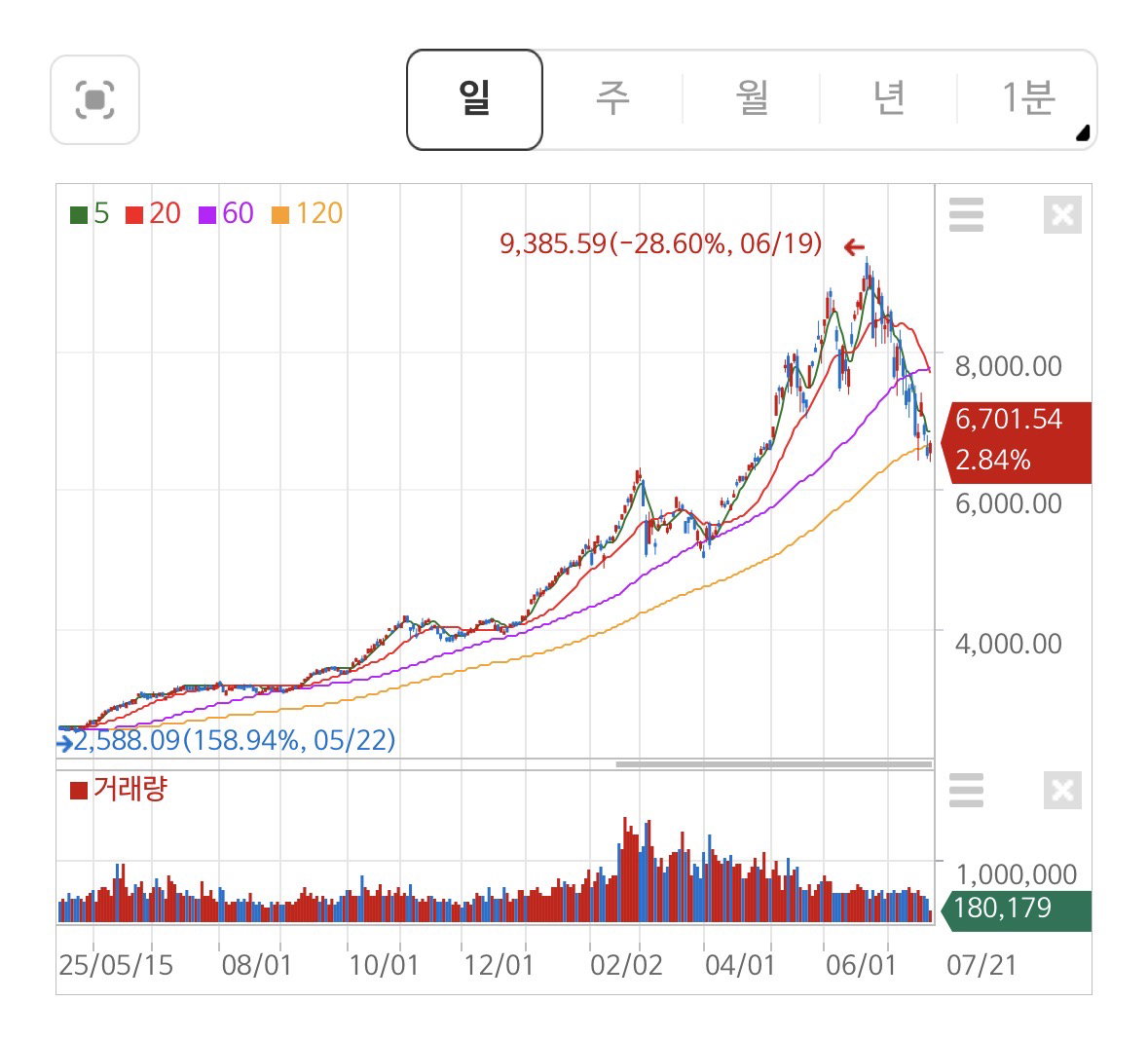Open the price chart hamburger menu
Viewport: 1148px width, 1039px height.
point(966,214)
